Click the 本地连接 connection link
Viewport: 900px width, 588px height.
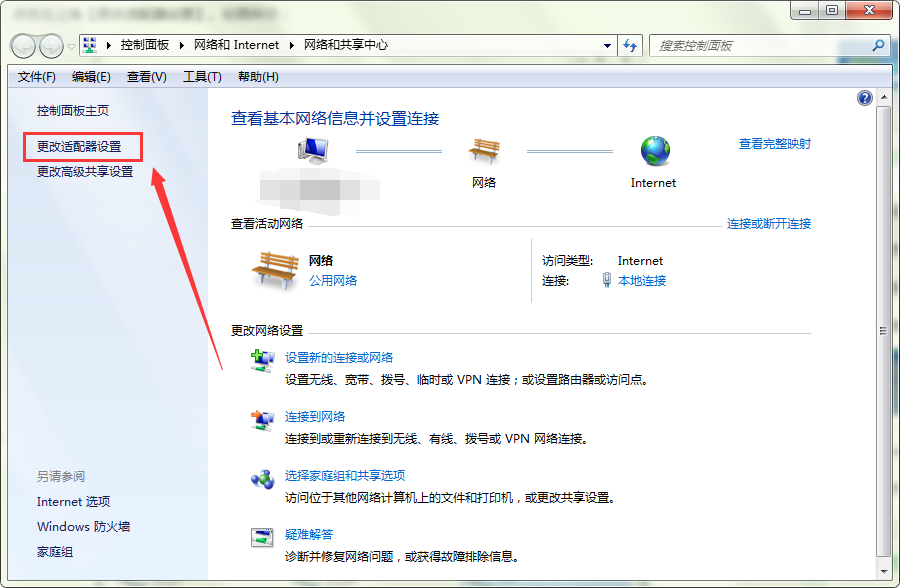coord(642,281)
